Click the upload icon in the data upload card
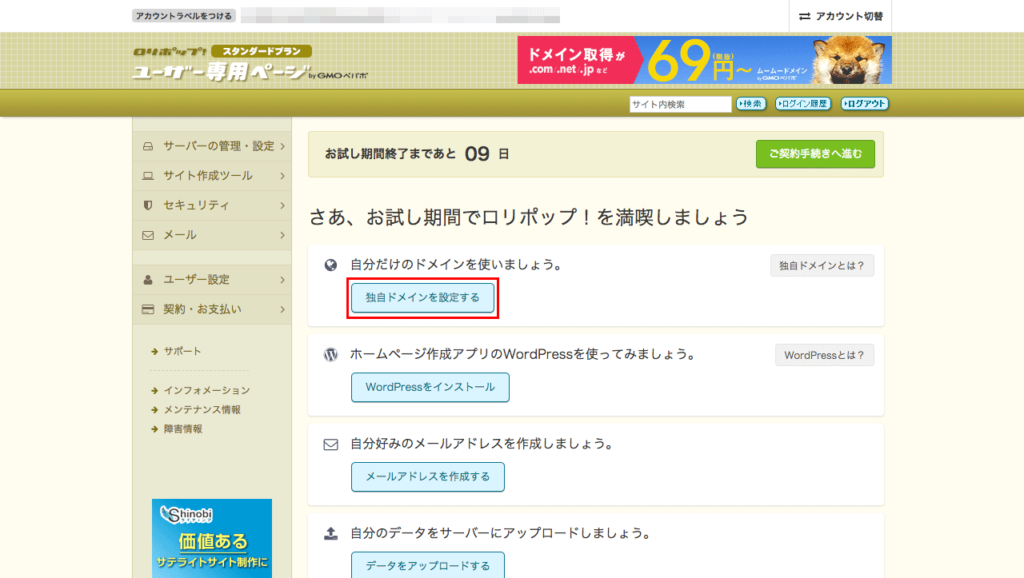 (x=330, y=534)
